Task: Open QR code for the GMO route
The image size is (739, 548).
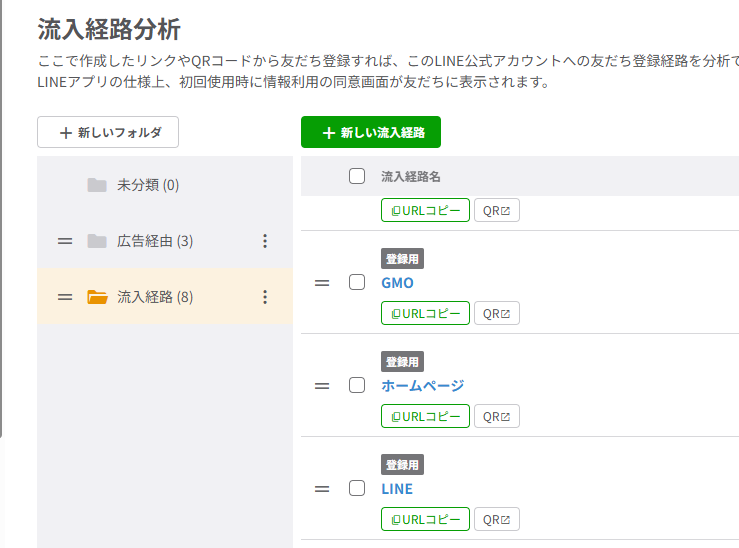Action: [x=497, y=313]
